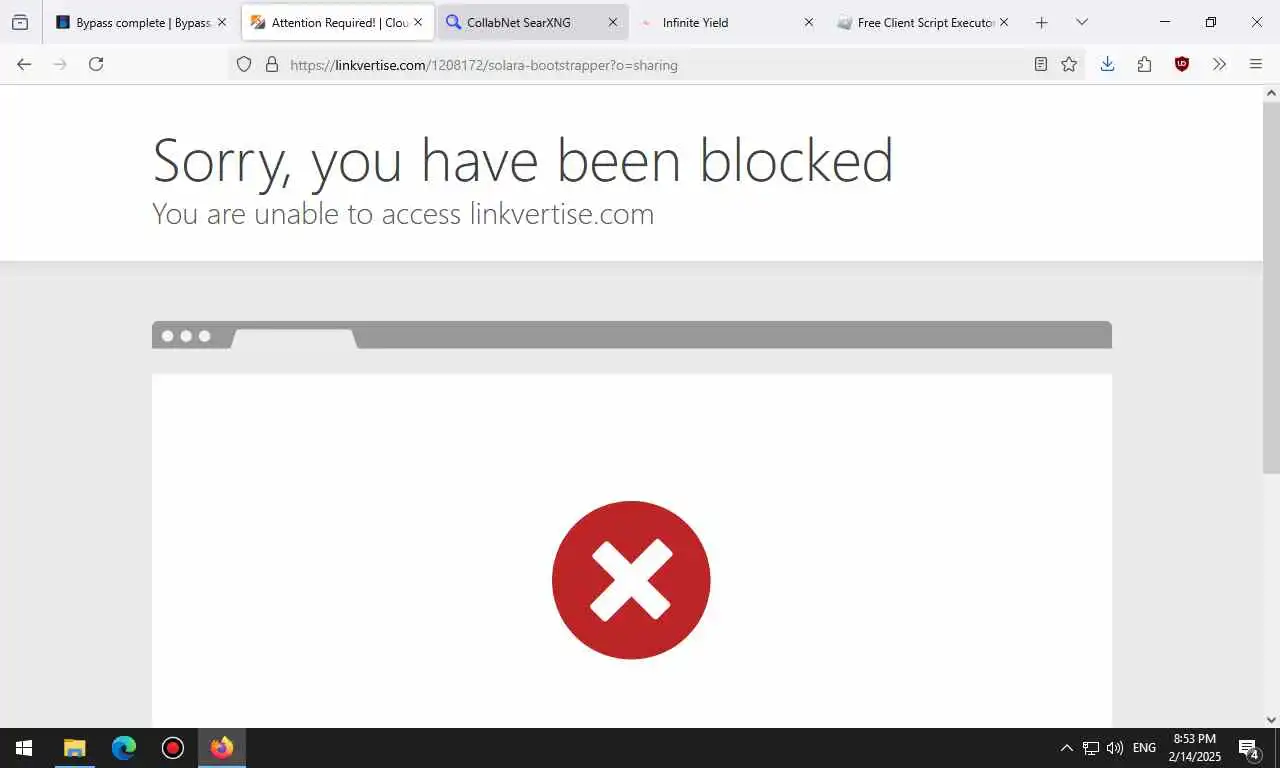Toggle reader view in the address bar
The height and width of the screenshot is (768, 1280).
click(x=1041, y=64)
